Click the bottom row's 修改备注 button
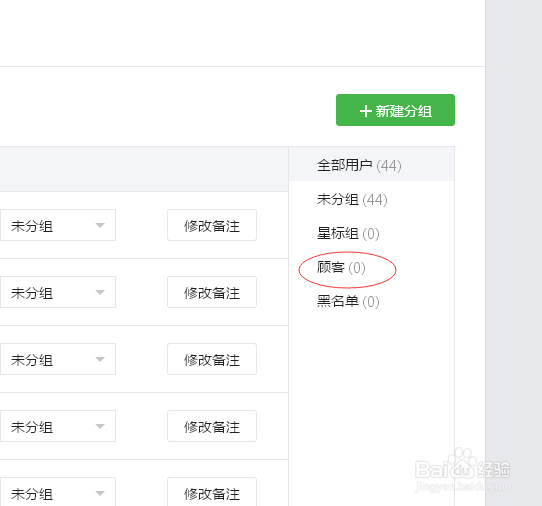The width and height of the screenshot is (542, 506). [212, 492]
